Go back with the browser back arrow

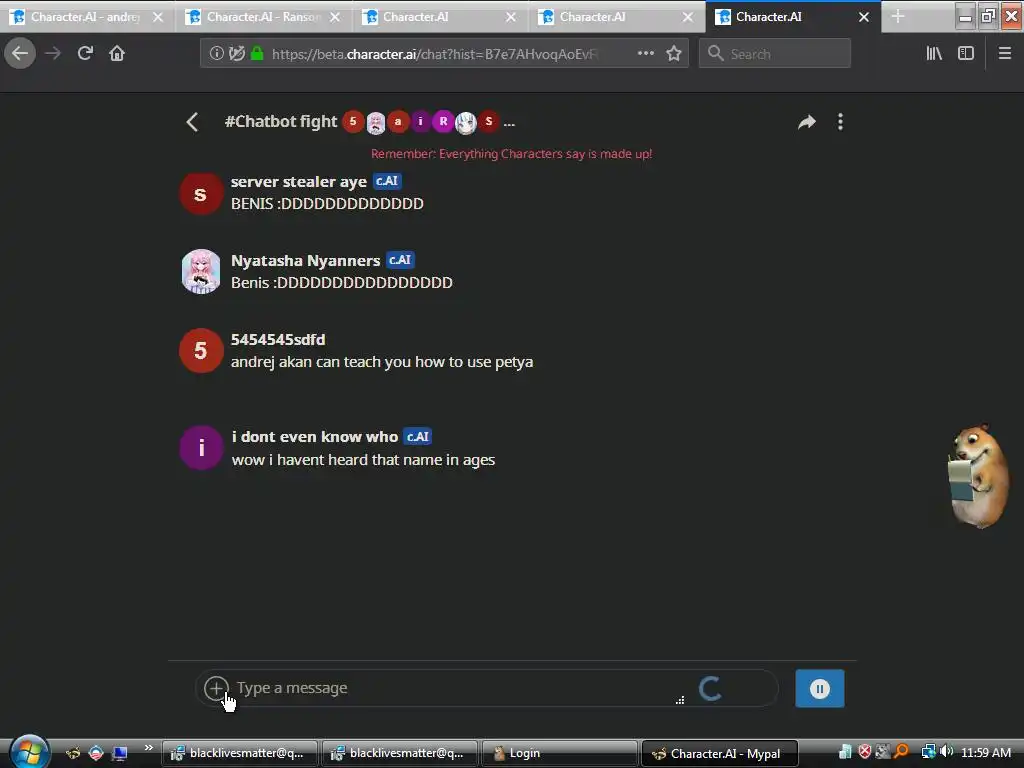point(20,53)
